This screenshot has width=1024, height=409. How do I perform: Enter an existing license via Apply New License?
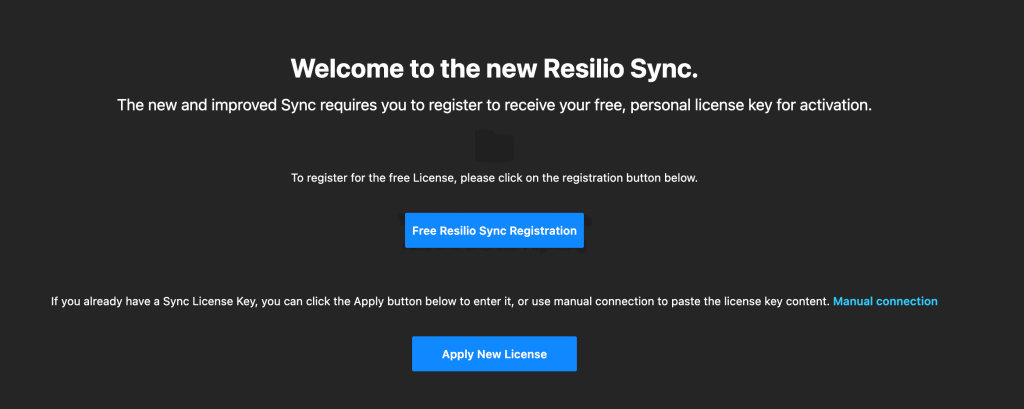(494, 354)
